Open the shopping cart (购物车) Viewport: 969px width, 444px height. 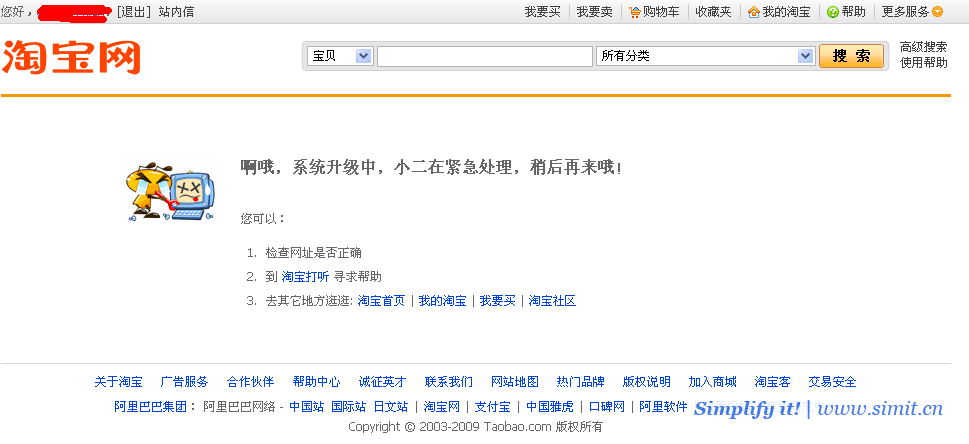[653, 12]
